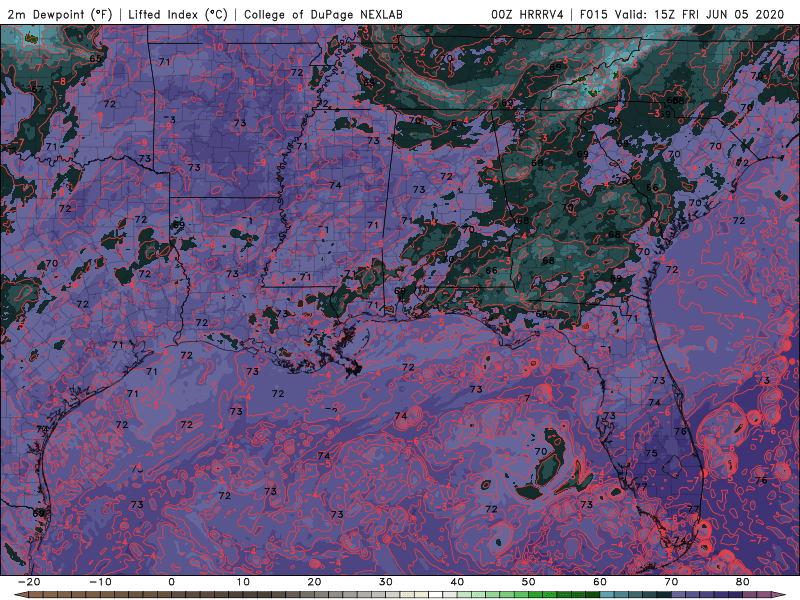The width and height of the screenshot is (800, 600).
Task: Click the 70 label on the color scale
Action: click(x=671, y=582)
